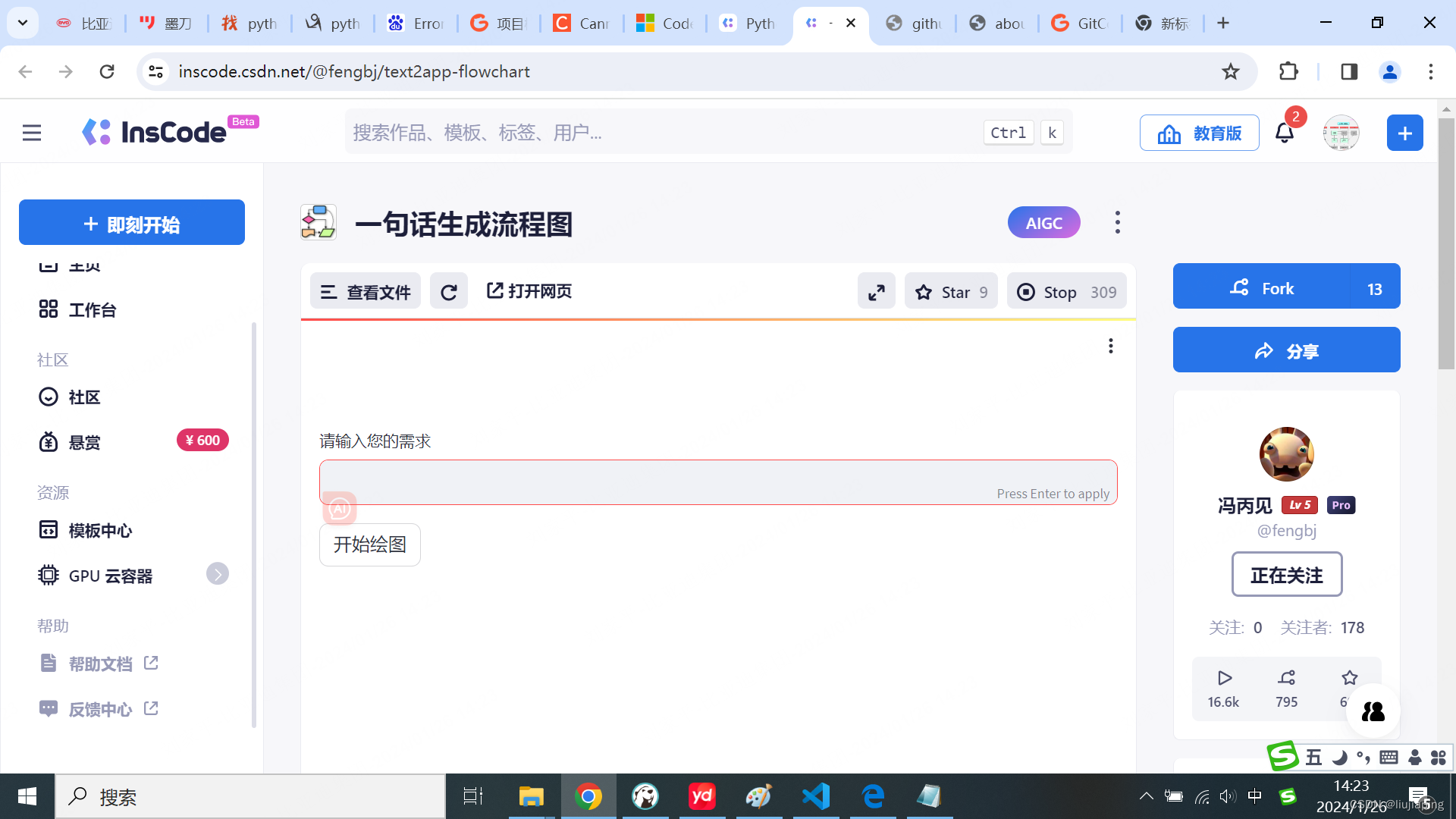The width and height of the screenshot is (1456, 819).
Task: Open three-dot menu beside AIGC tag
Action: (x=1117, y=222)
